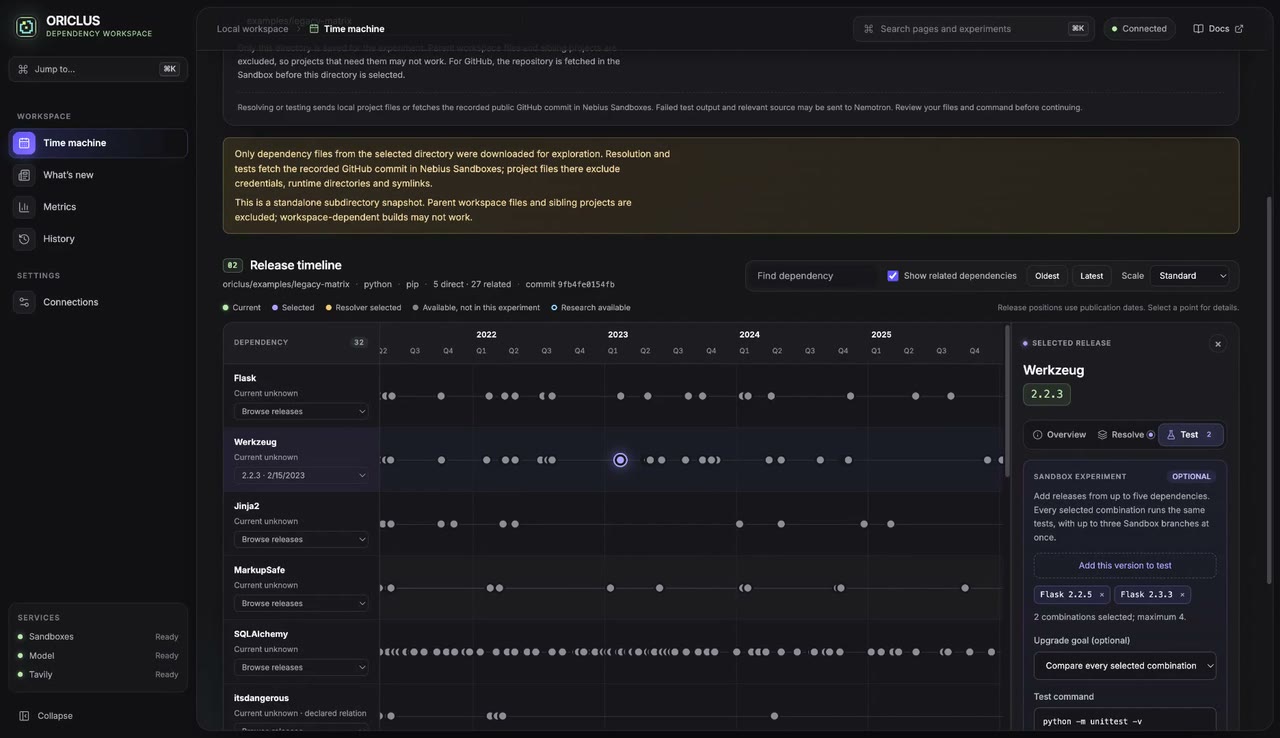Click the History clock icon

pyautogui.click(x=24, y=239)
